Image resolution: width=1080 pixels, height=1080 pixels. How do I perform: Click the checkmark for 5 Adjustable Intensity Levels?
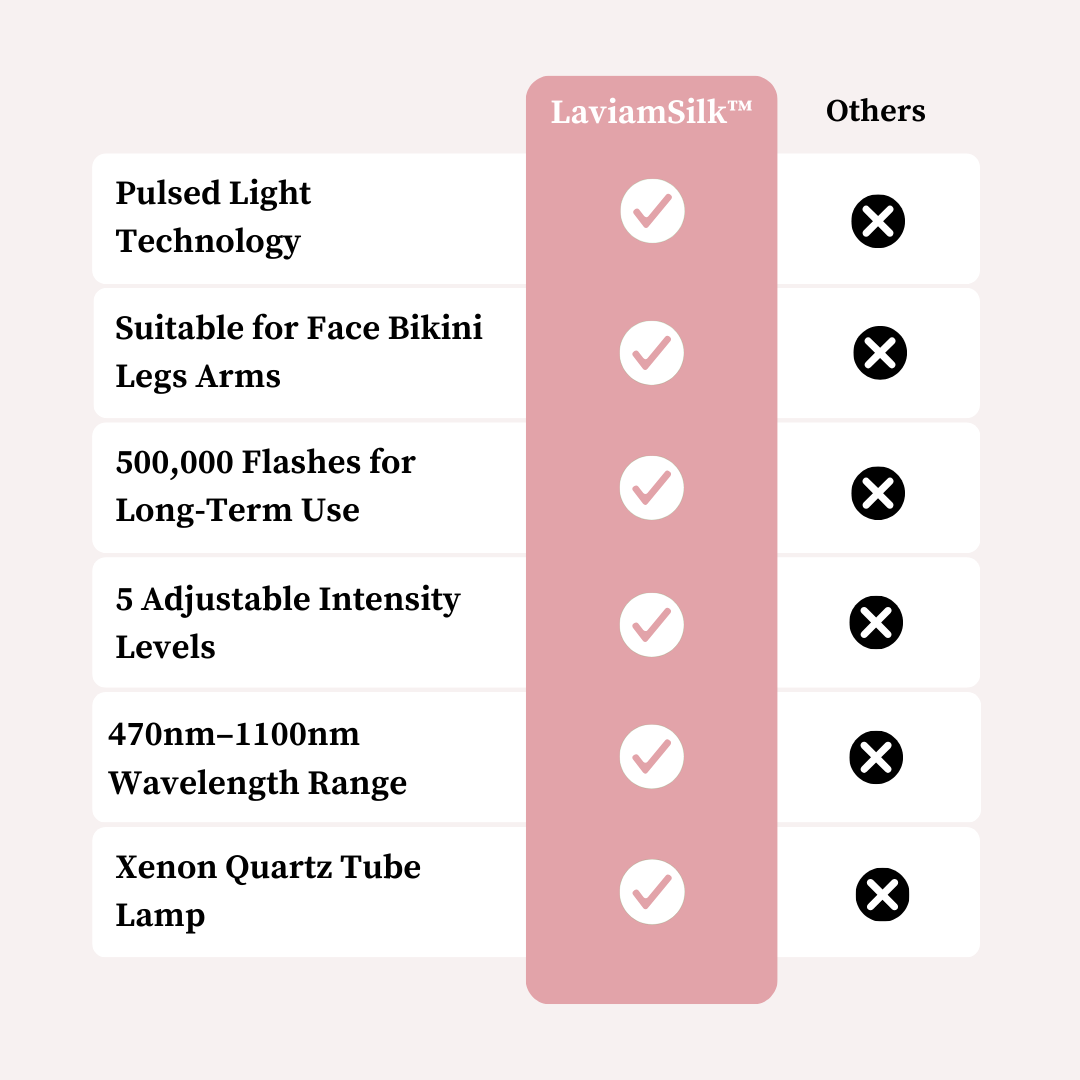tap(652, 624)
